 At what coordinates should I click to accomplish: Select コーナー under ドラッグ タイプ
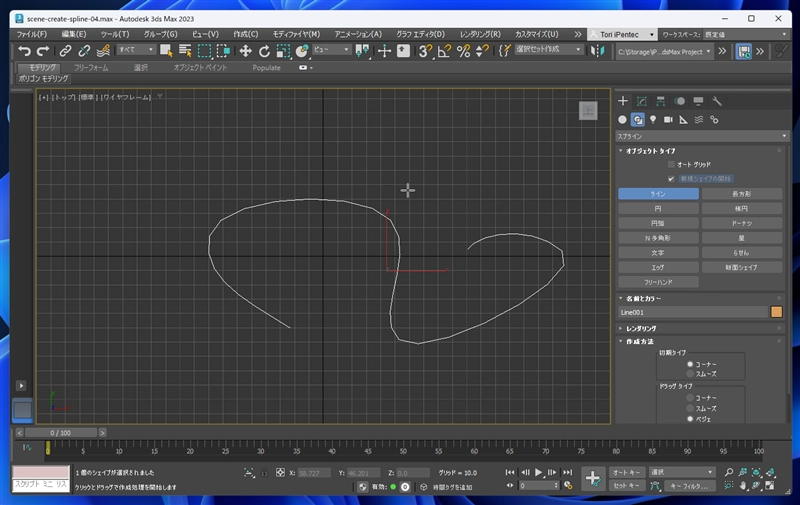point(690,398)
